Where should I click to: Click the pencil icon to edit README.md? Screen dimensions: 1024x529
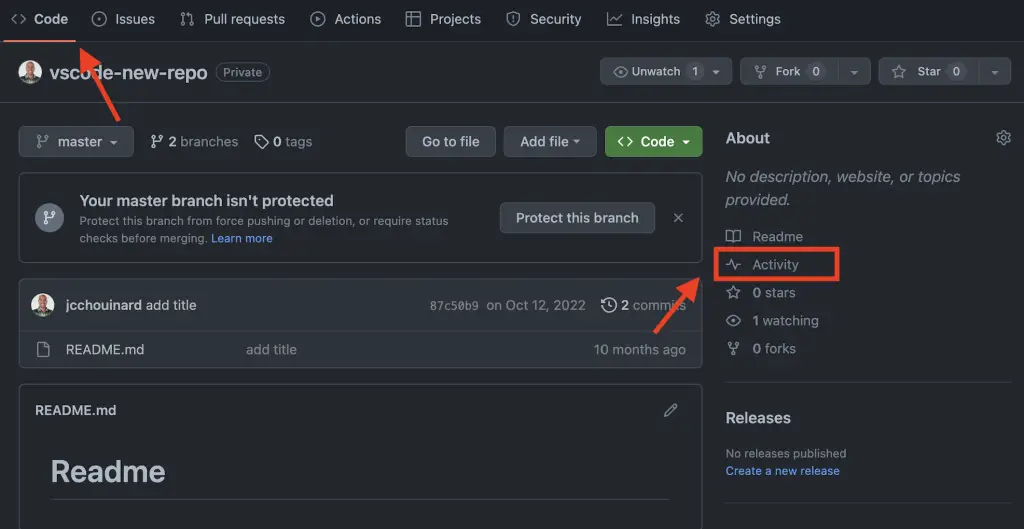point(671,410)
